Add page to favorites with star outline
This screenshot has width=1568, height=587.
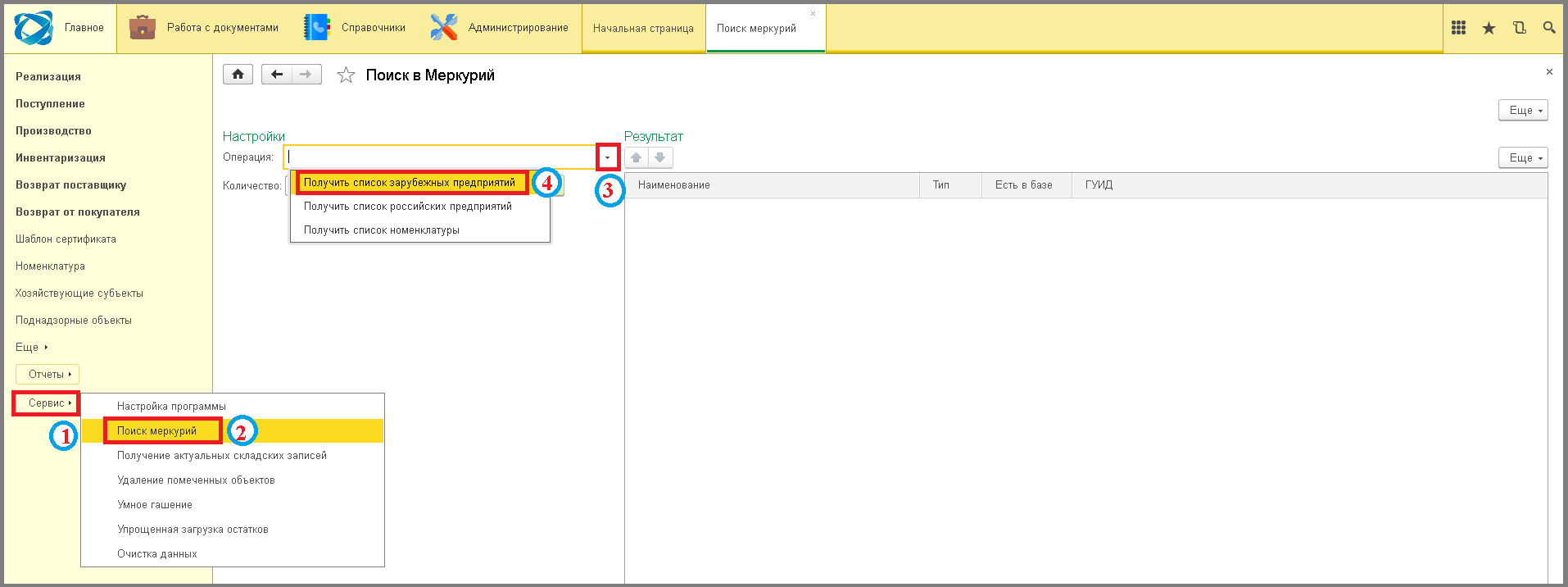pyautogui.click(x=347, y=75)
